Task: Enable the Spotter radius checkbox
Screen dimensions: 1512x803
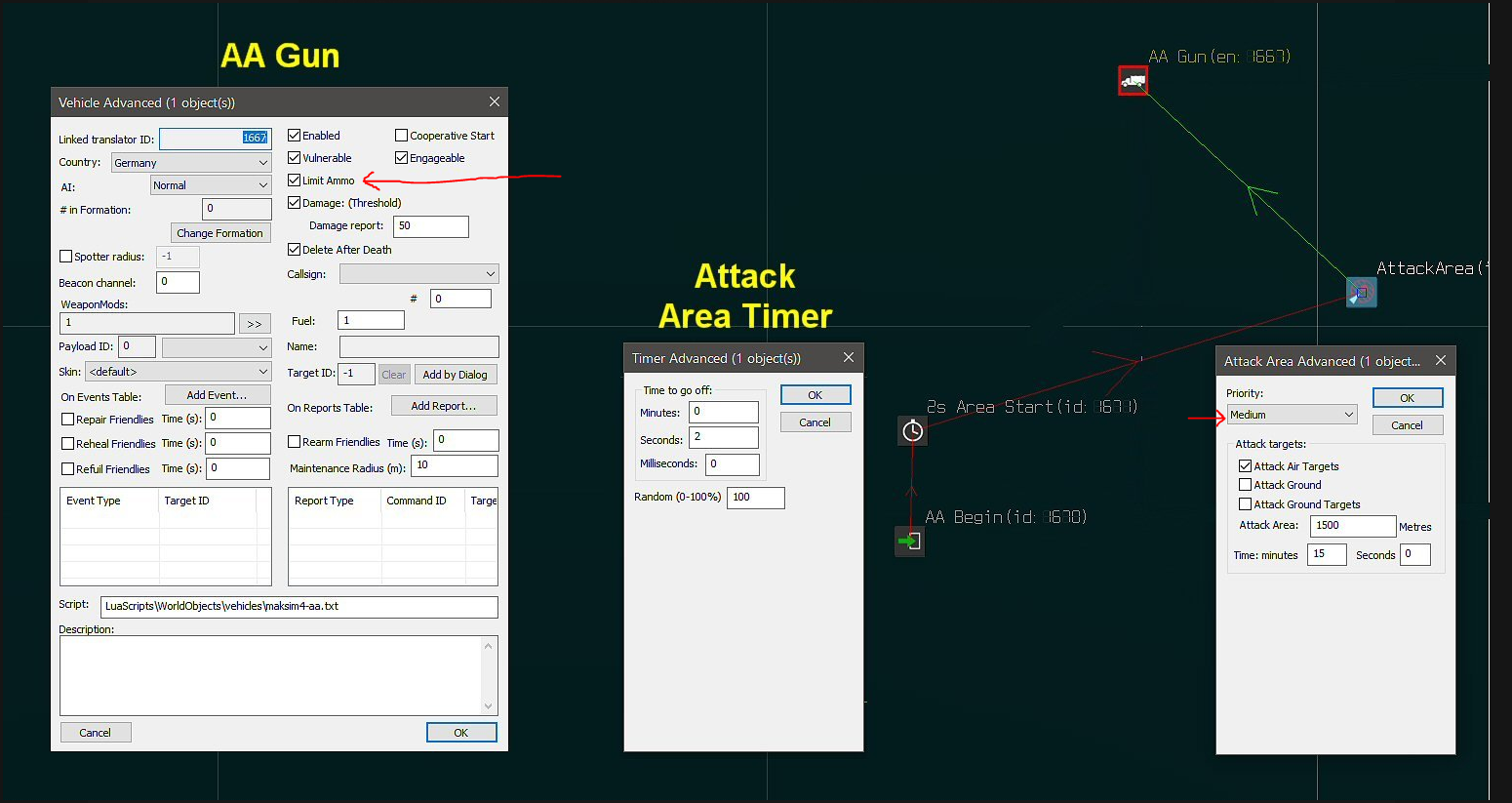Action: coord(66,257)
